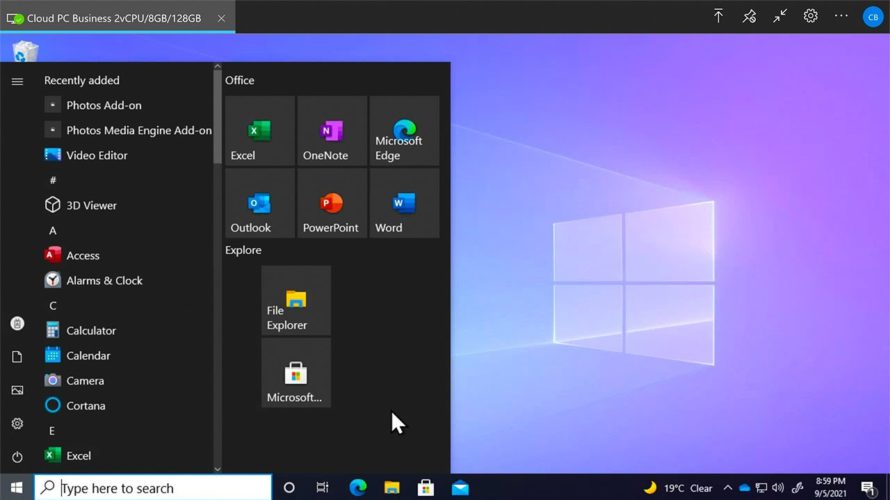Viewport: 890px width, 500px height.
Task: Click the Office tile group header
Action: point(240,80)
